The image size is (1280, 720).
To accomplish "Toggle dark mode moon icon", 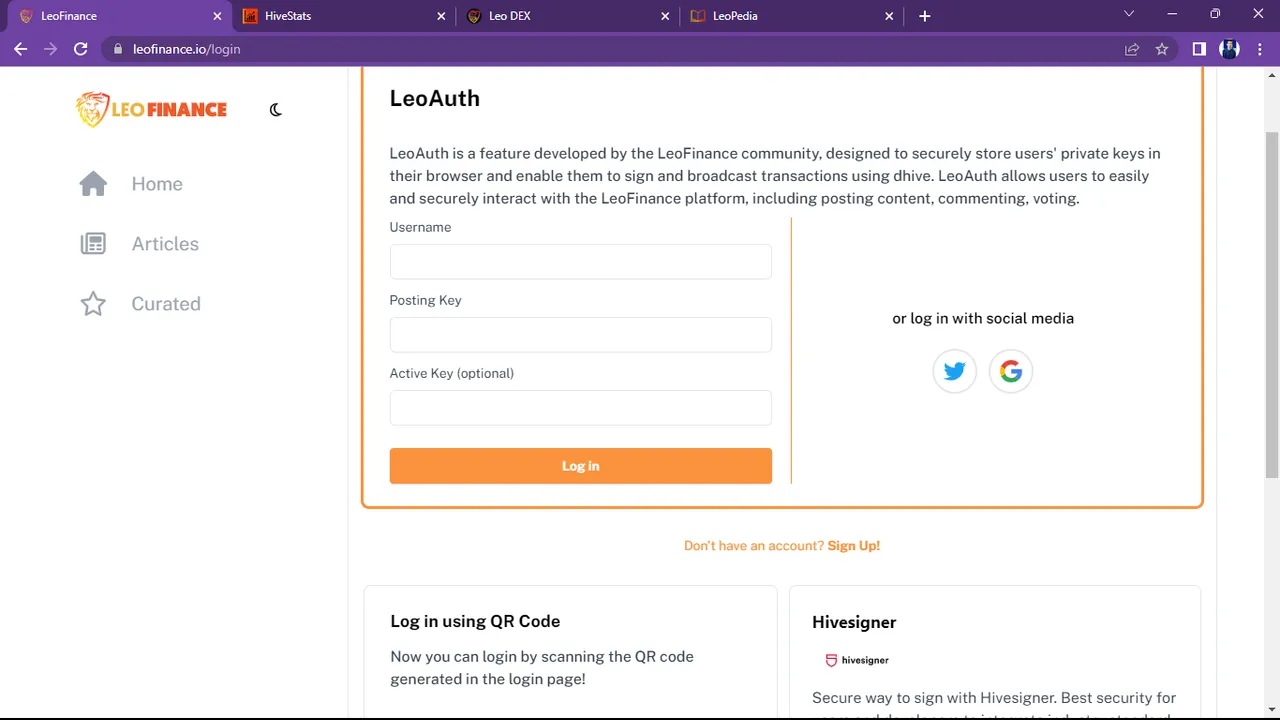I will pos(276,110).
